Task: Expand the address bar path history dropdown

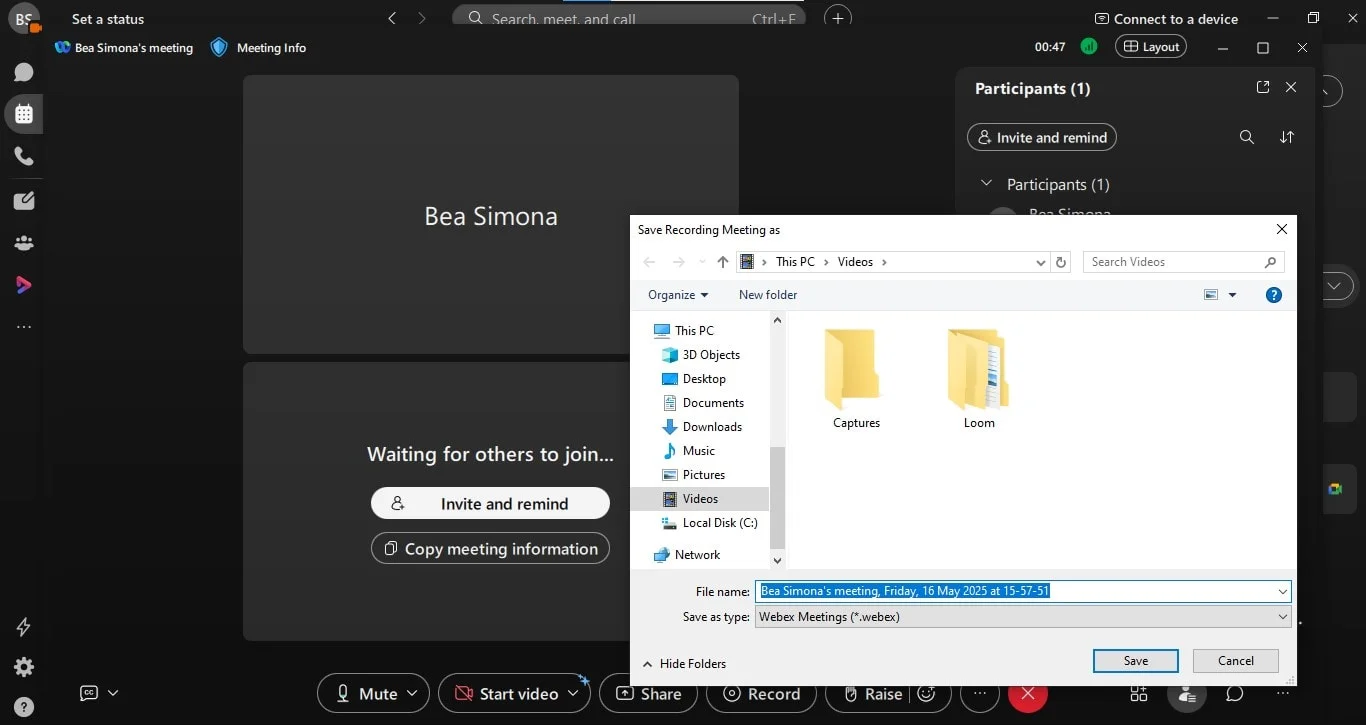Action: tap(1041, 262)
